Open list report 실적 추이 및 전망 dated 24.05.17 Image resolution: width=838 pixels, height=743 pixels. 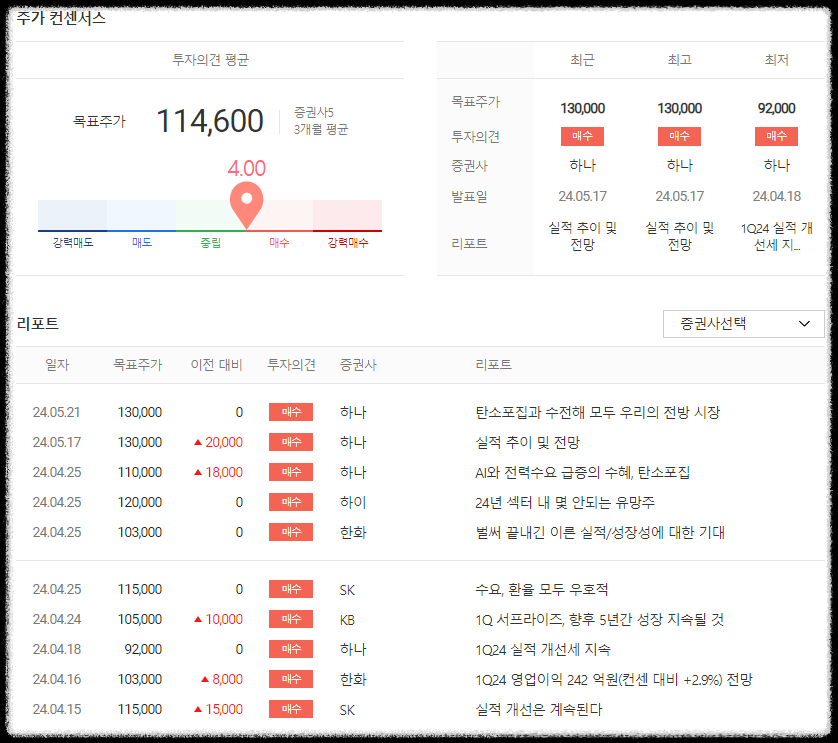point(527,442)
